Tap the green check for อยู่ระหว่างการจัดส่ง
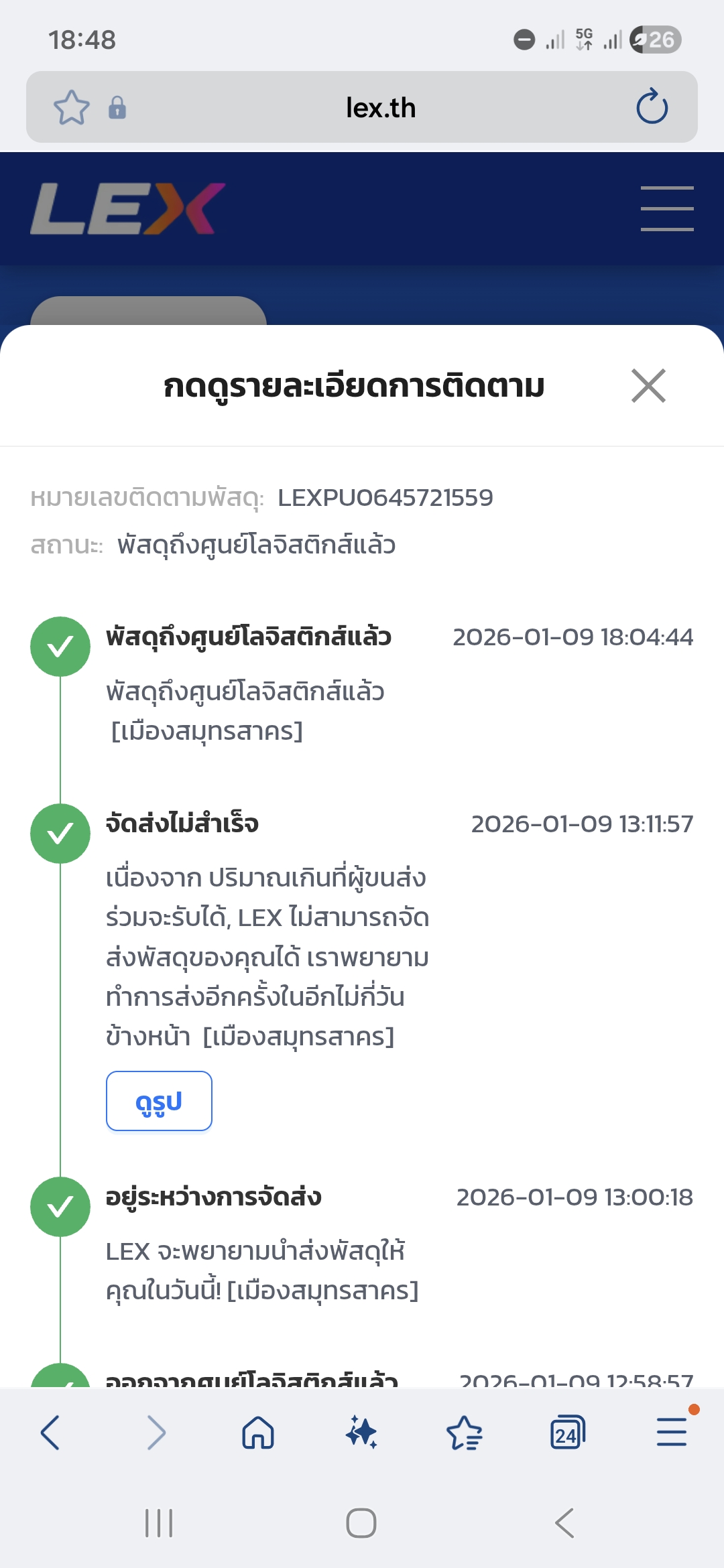 point(60,1207)
